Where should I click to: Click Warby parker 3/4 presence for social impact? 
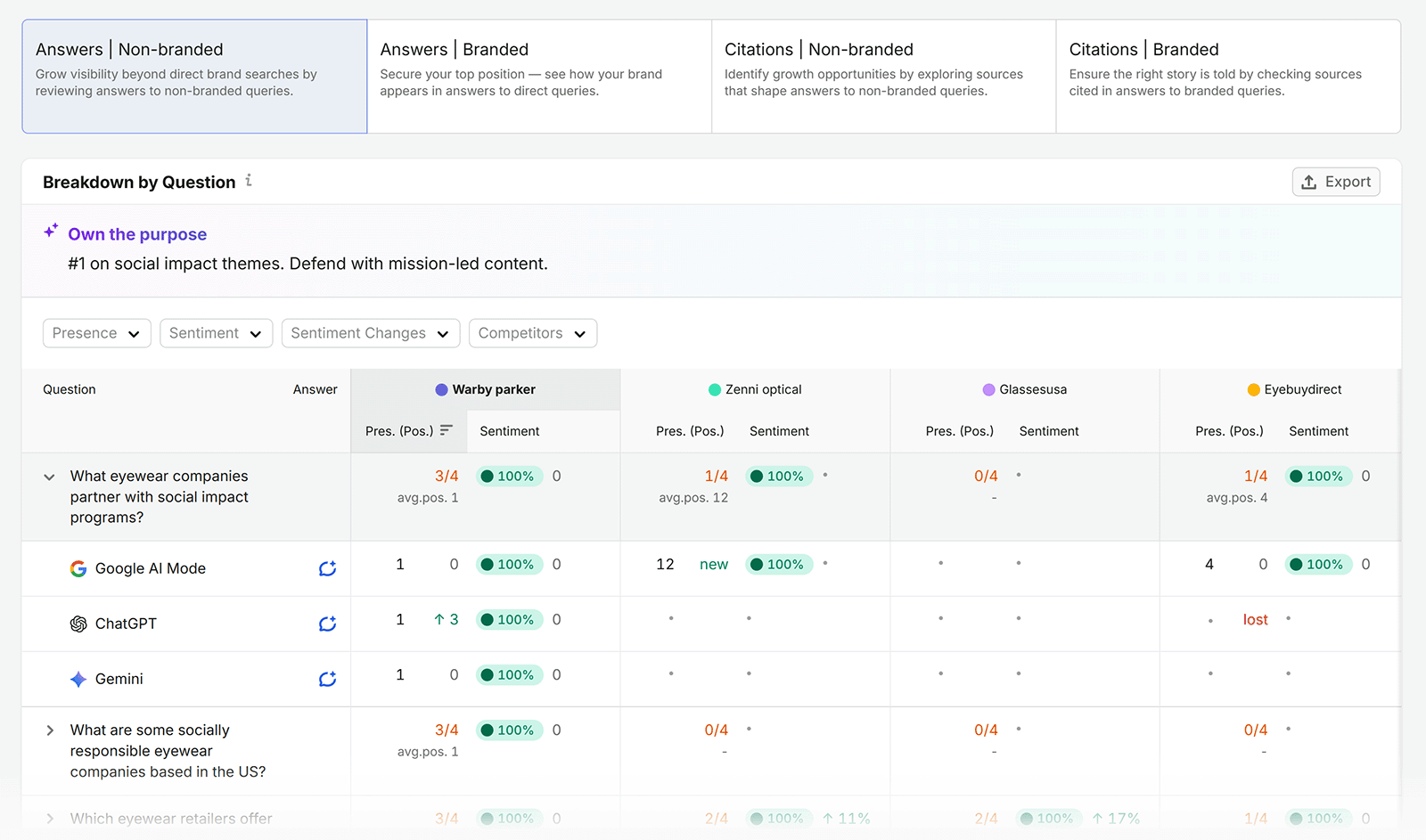[447, 477]
